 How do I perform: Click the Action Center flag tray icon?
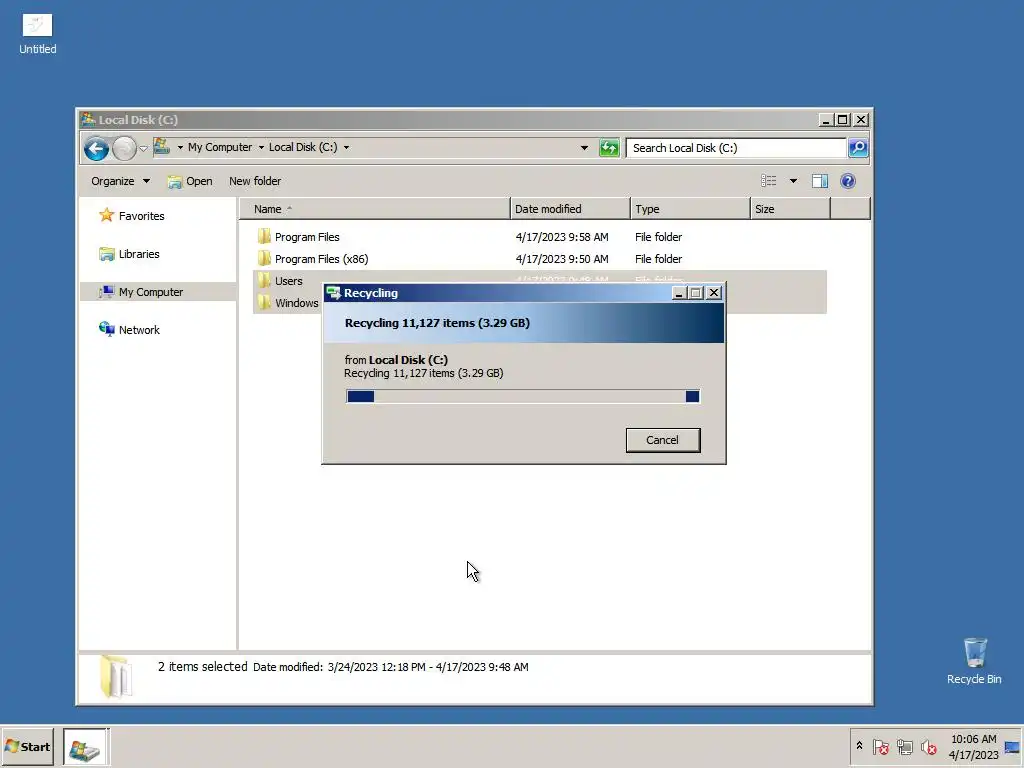(x=881, y=747)
